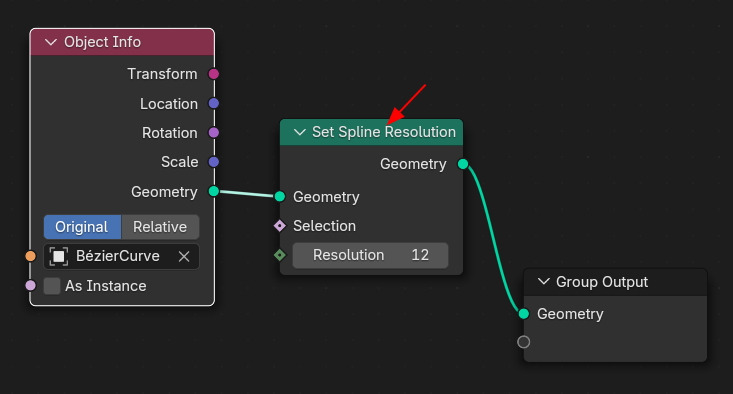Click the Rotation output socket
Viewport: 733px width, 394px height.
tap(214, 133)
